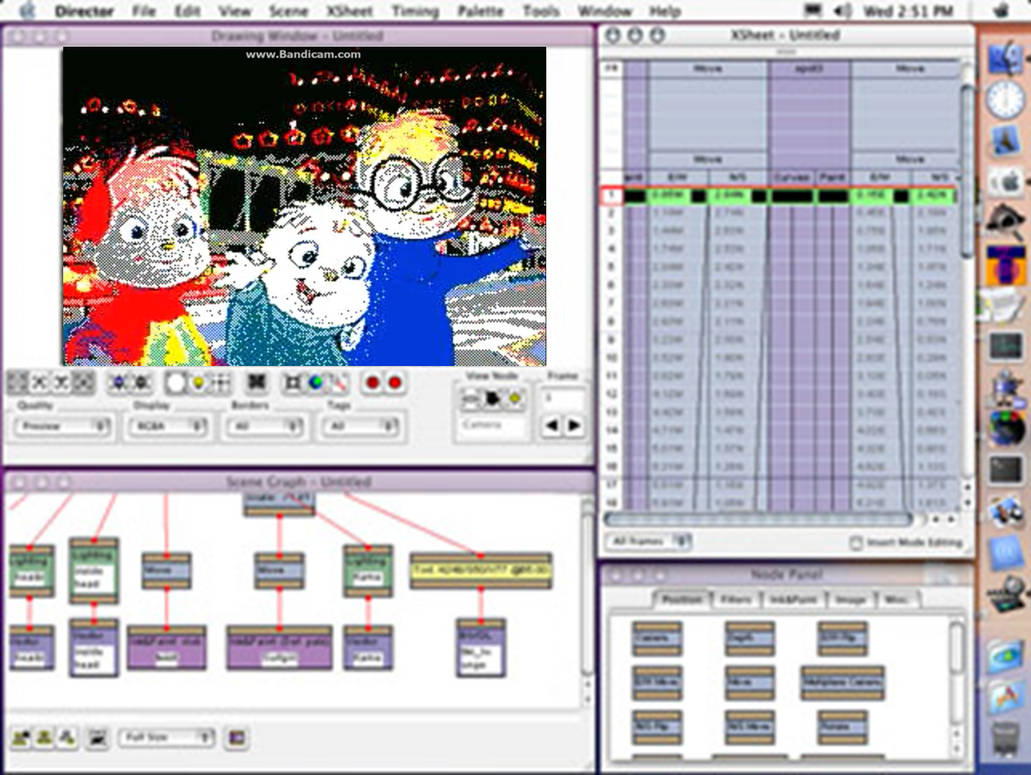Viewport: 1031px width, 775px height.
Task: Click the green lighting node labeled inside head
Action: 94,571
